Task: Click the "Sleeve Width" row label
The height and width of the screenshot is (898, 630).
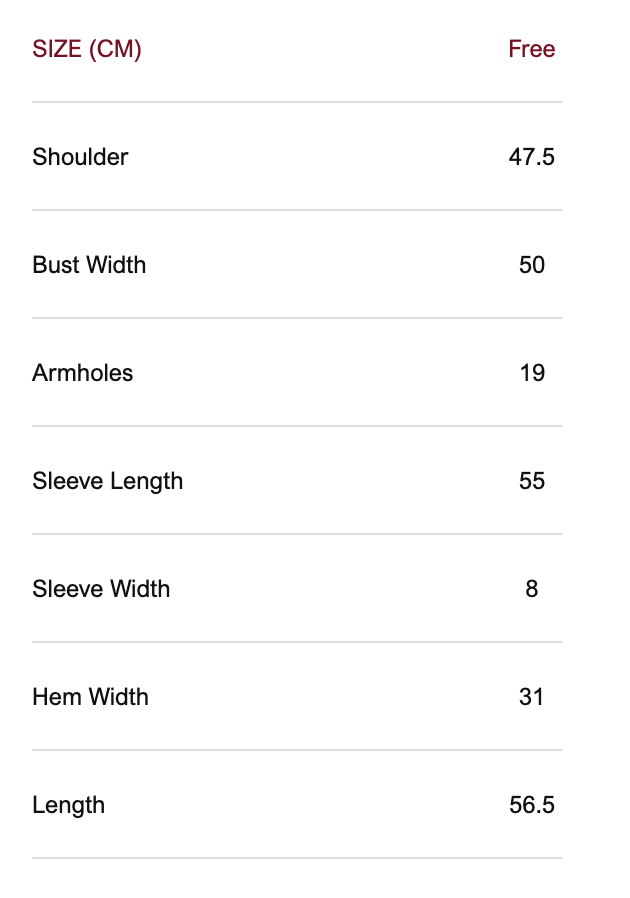Action: (101, 589)
